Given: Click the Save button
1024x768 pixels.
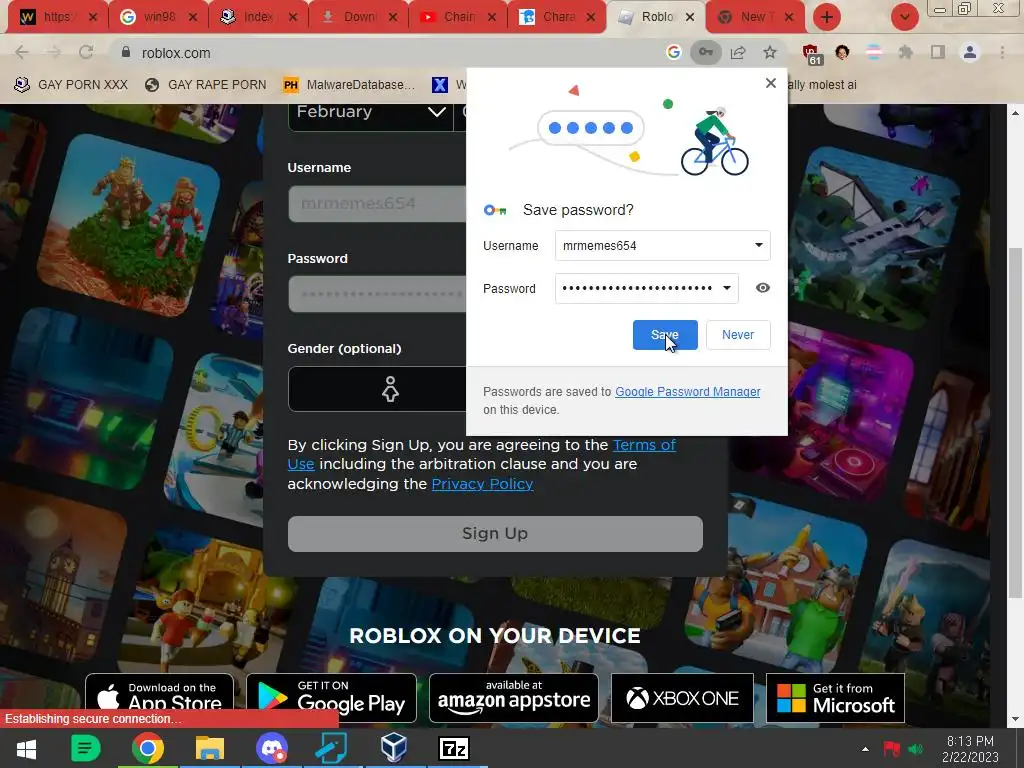Looking at the screenshot, I should coord(665,334).
